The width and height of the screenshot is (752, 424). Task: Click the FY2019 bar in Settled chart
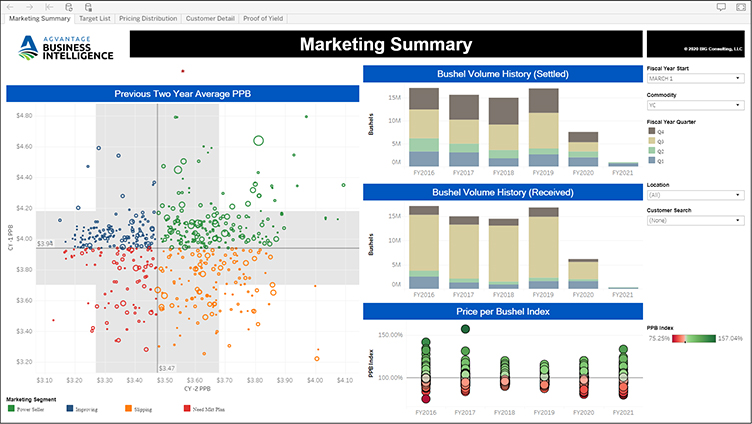[x=543, y=126]
